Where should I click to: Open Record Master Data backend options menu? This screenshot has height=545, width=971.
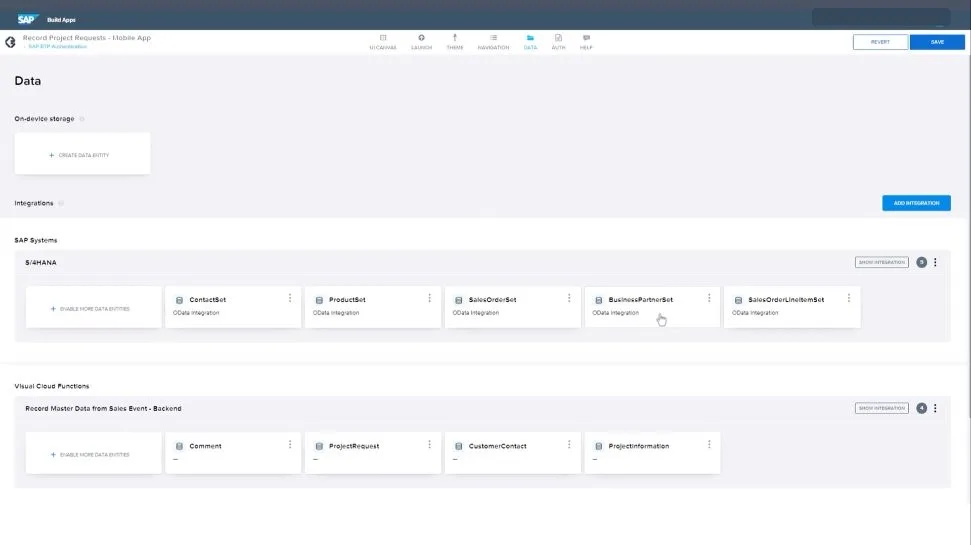click(935, 409)
